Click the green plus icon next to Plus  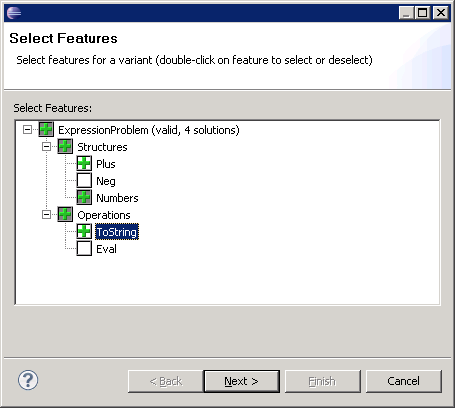point(84,163)
